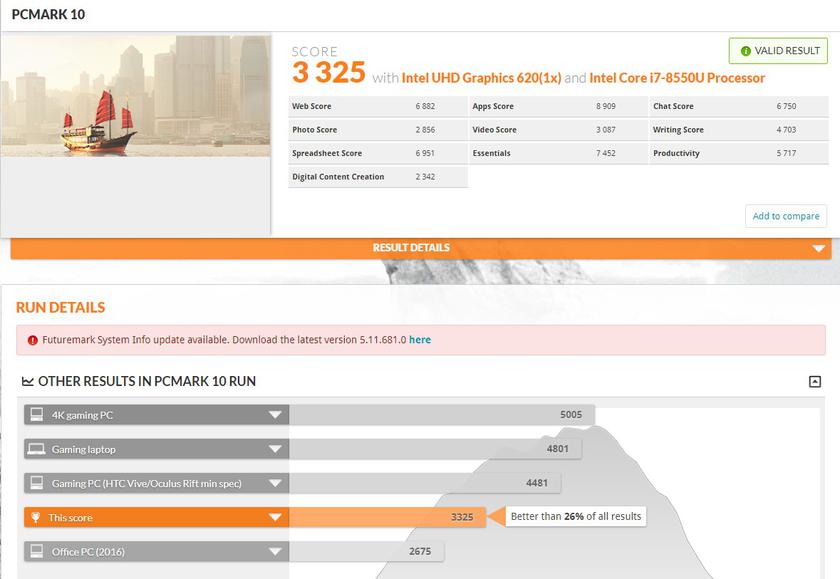This screenshot has width=840, height=579.
Task: Click the chart icon beside Other Results heading
Action: [27, 382]
